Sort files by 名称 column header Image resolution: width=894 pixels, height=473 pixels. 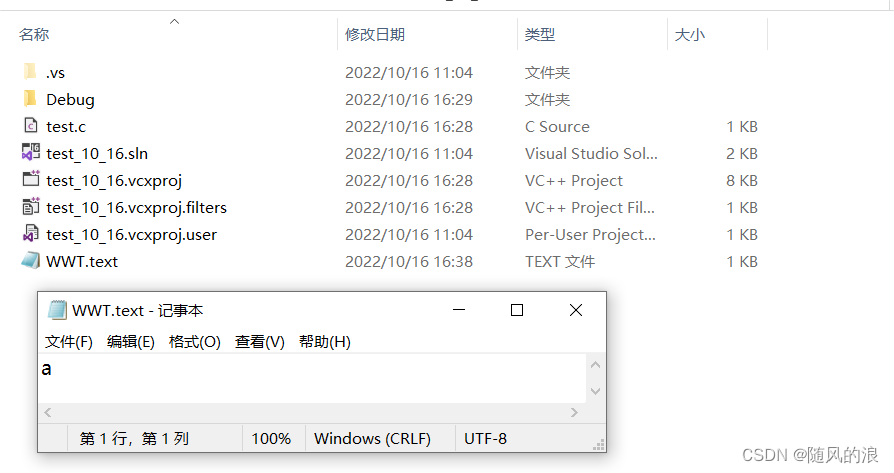pos(34,35)
